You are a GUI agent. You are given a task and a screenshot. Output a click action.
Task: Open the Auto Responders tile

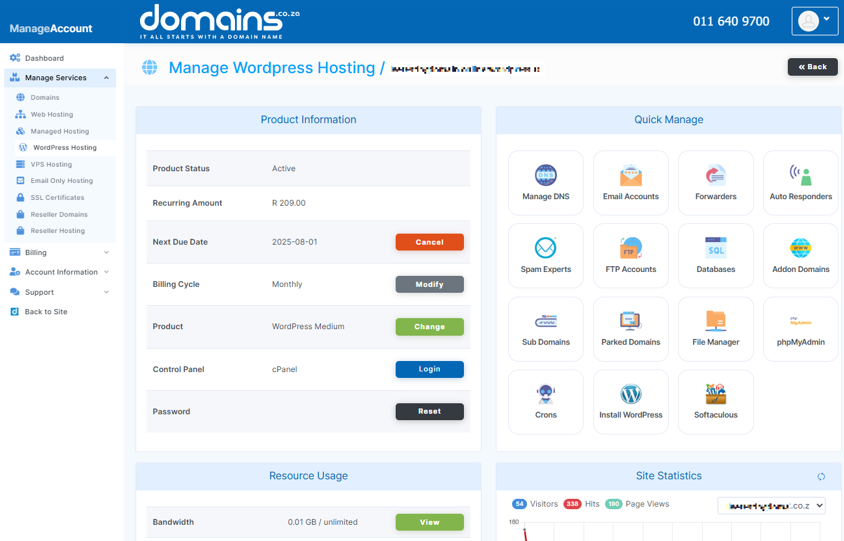click(x=800, y=182)
